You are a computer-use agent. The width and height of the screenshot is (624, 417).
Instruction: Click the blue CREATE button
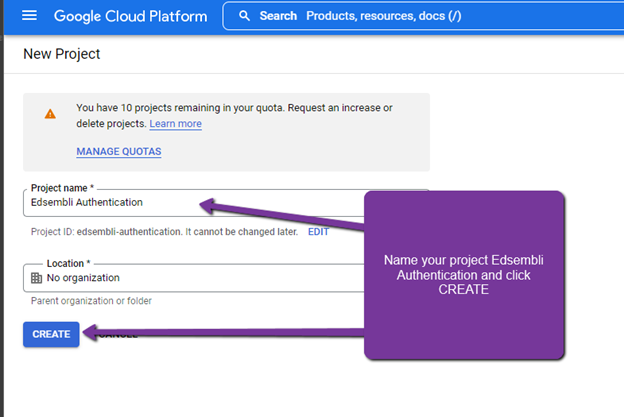[x=51, y=334]
